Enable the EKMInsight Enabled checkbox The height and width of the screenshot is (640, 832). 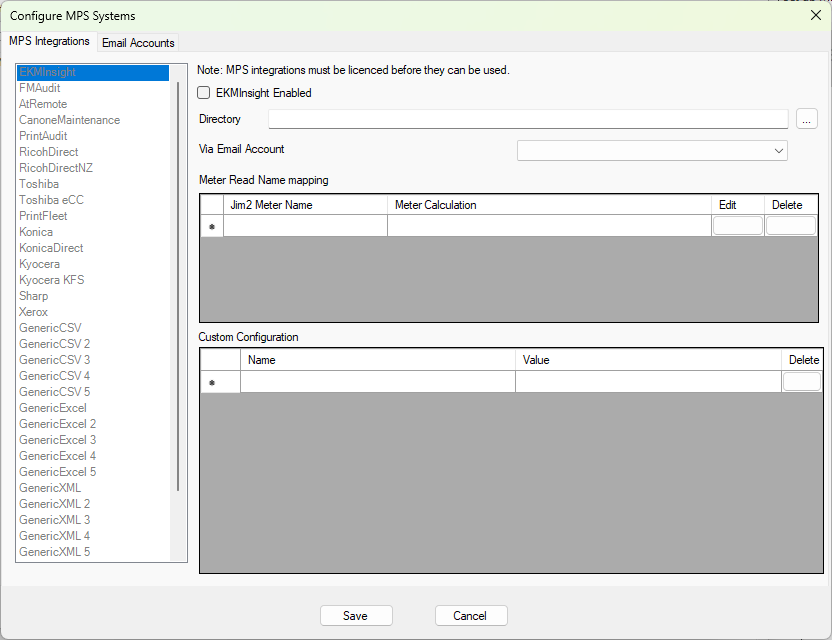pos(204,93)
